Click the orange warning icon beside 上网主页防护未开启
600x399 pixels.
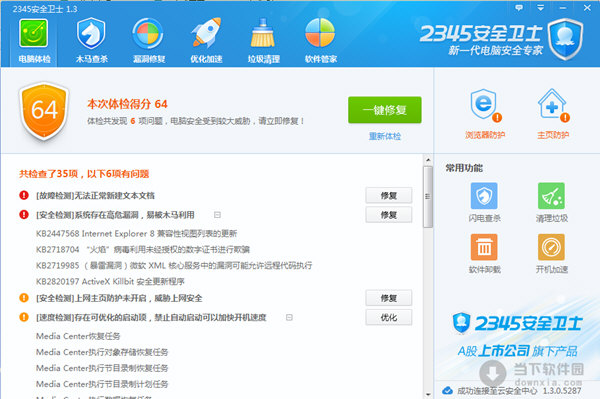pos(24,298)
